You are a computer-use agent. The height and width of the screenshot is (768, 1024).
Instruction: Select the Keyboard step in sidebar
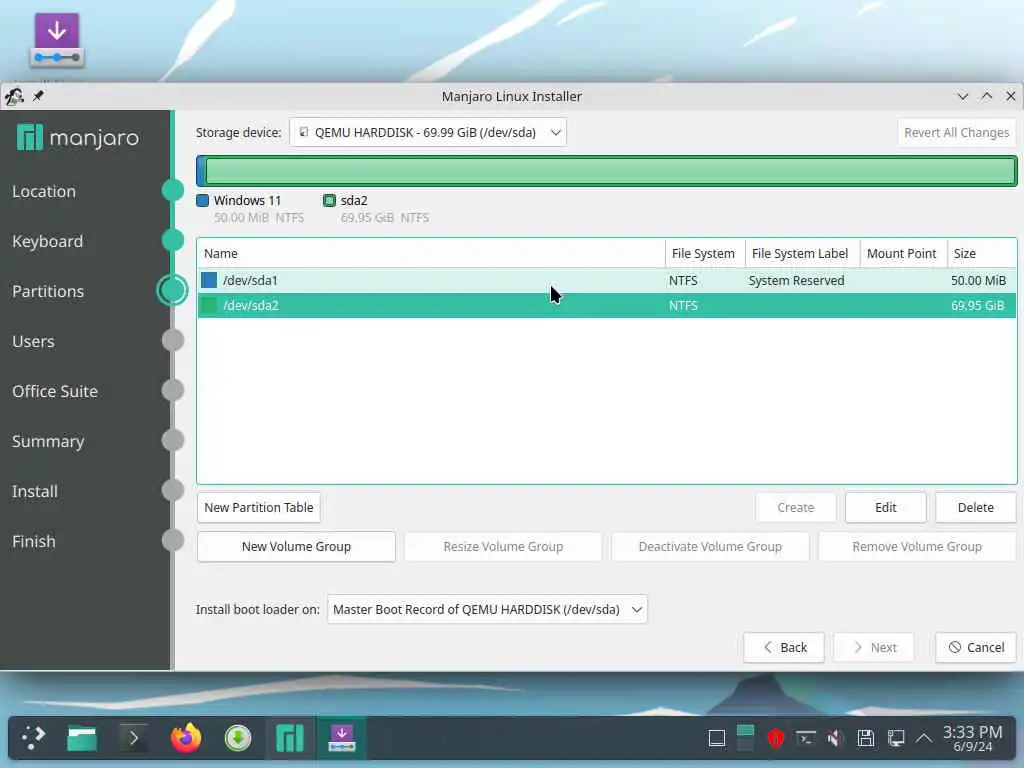pos(48,241)
